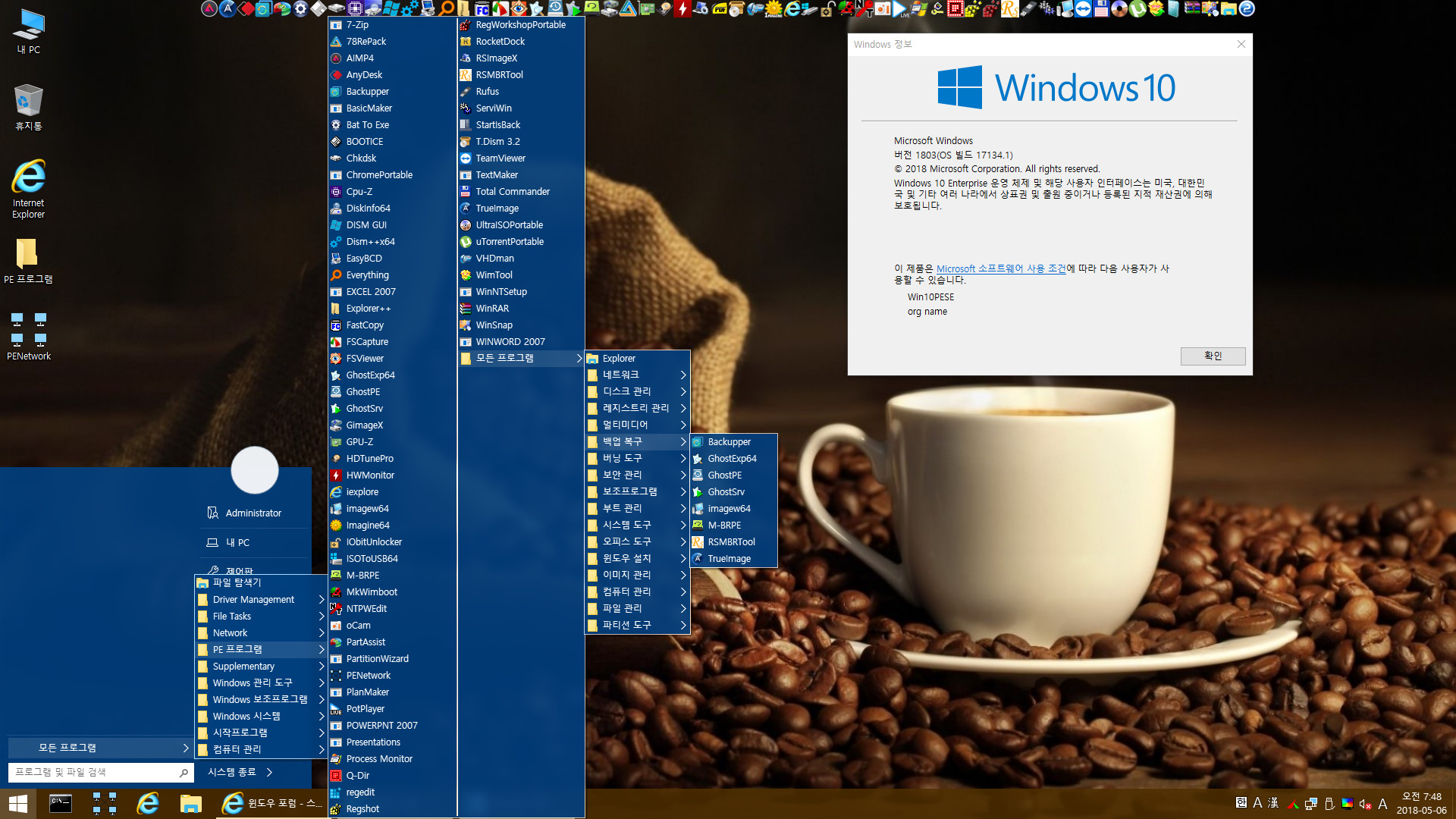This screenshot has width=1456, height=819.
Task: Open the PENetwork desktop icon
Action: [29, 336]
